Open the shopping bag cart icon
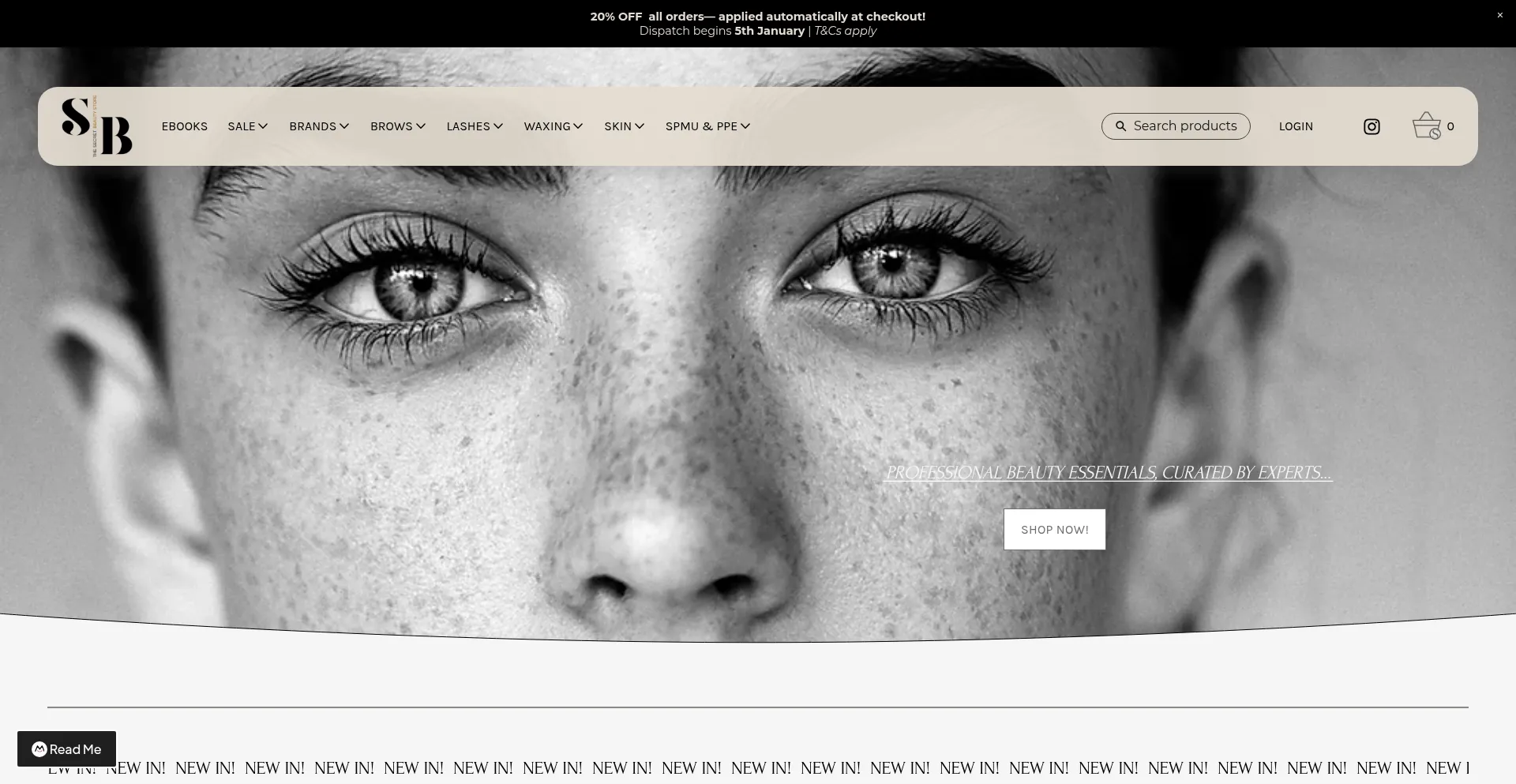The width and height of the screenshot is (1516, 784). click(1426, 126)
